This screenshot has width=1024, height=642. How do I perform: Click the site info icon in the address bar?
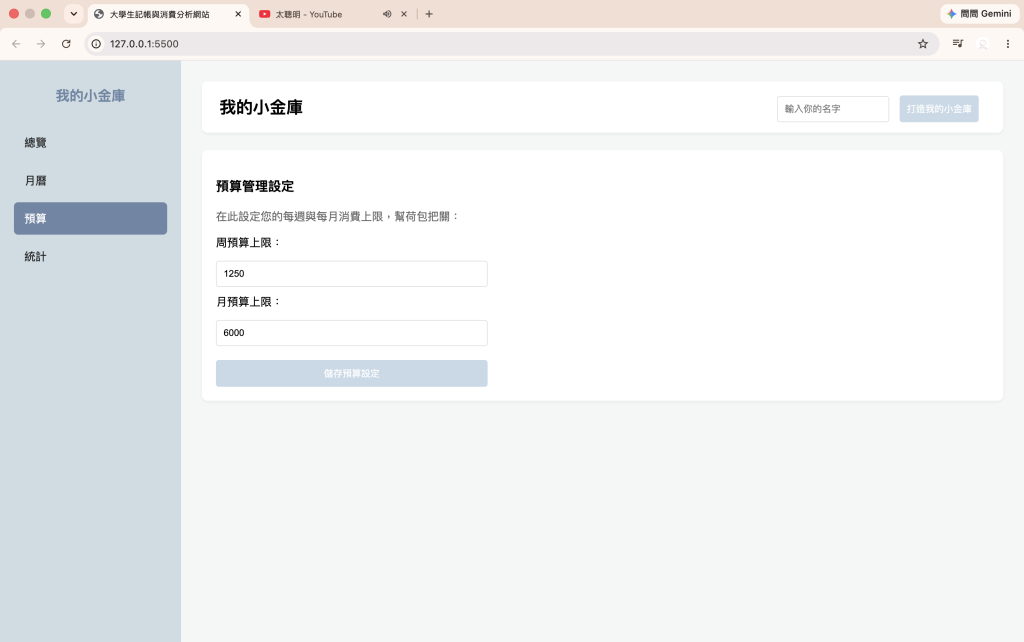click(x=96, y=44)
